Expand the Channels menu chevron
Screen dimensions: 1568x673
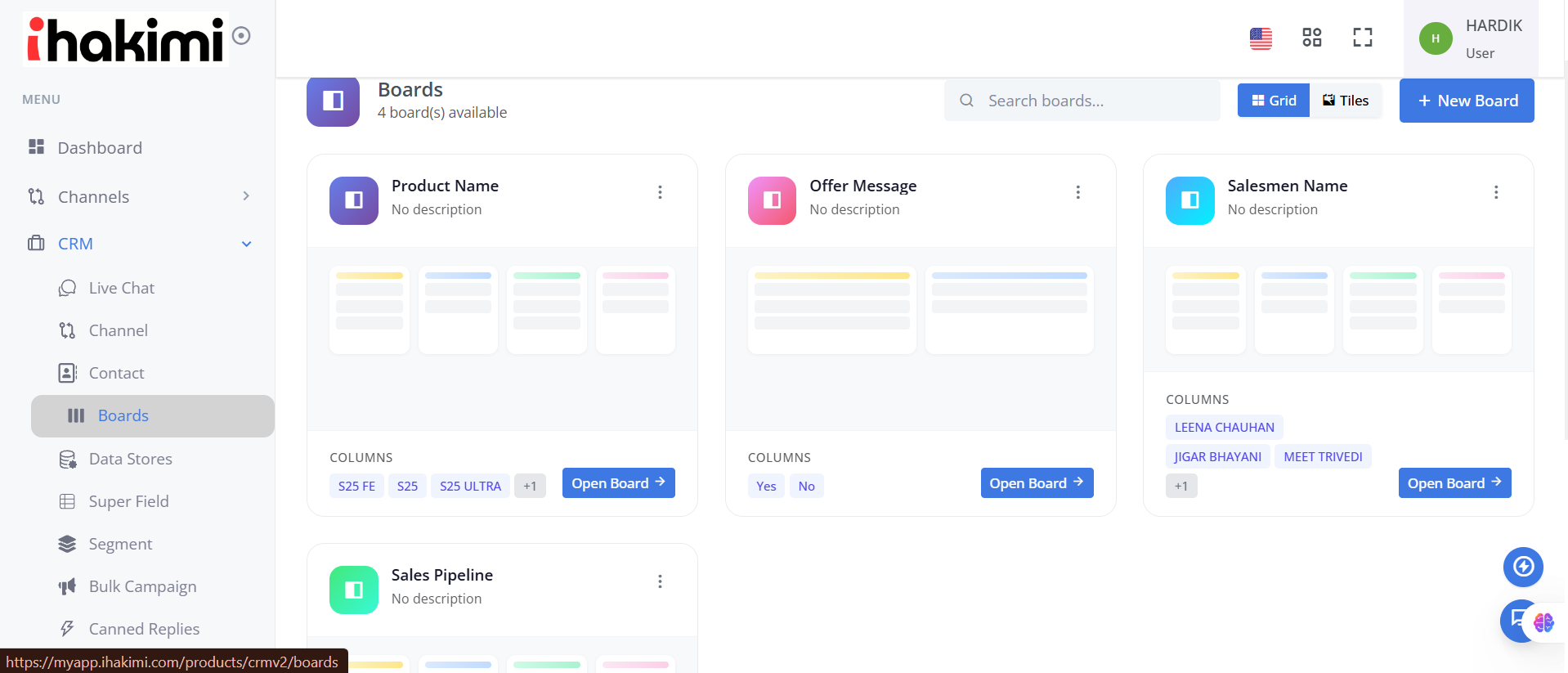(x=246, y=196)
